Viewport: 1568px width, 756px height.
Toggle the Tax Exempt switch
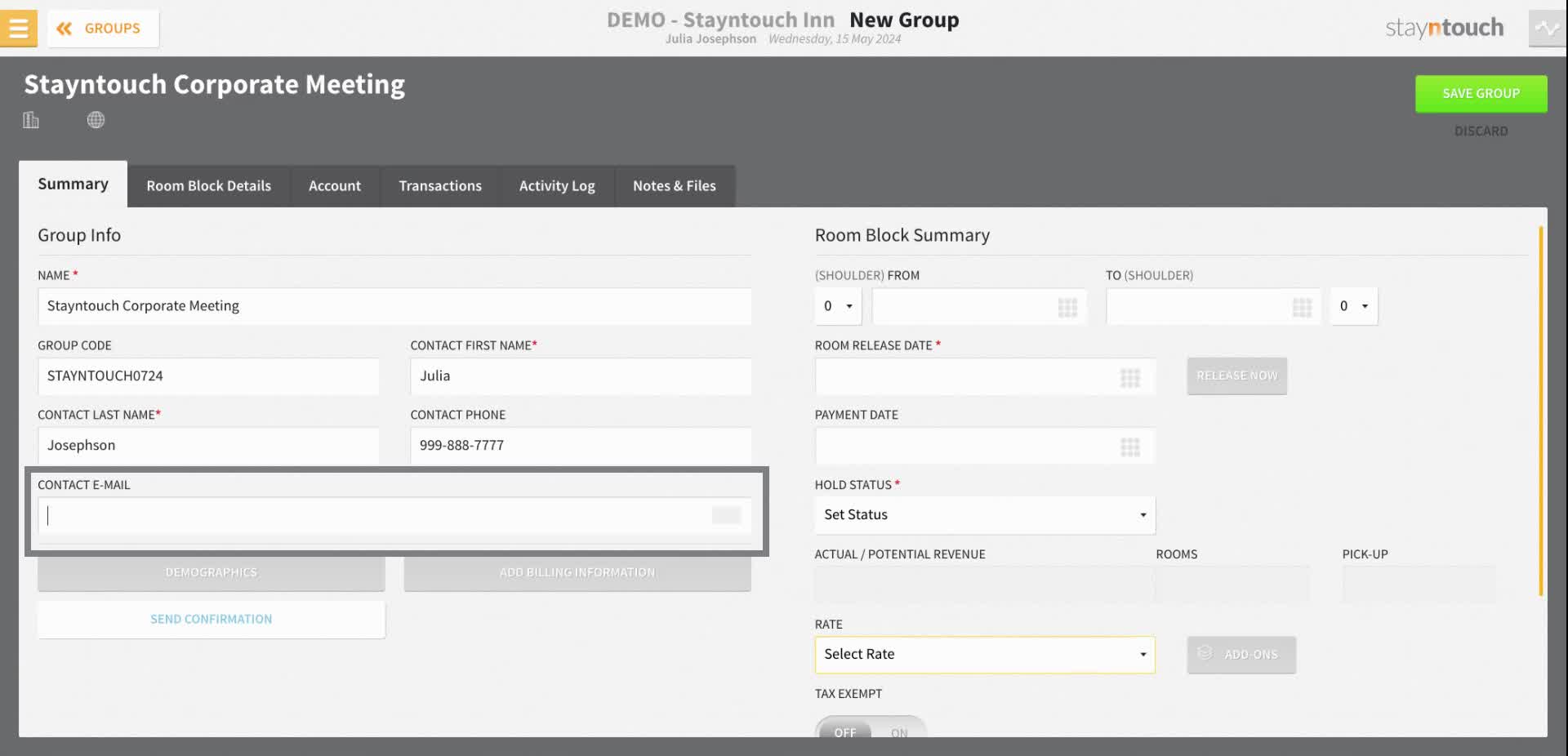click(871, 728)
